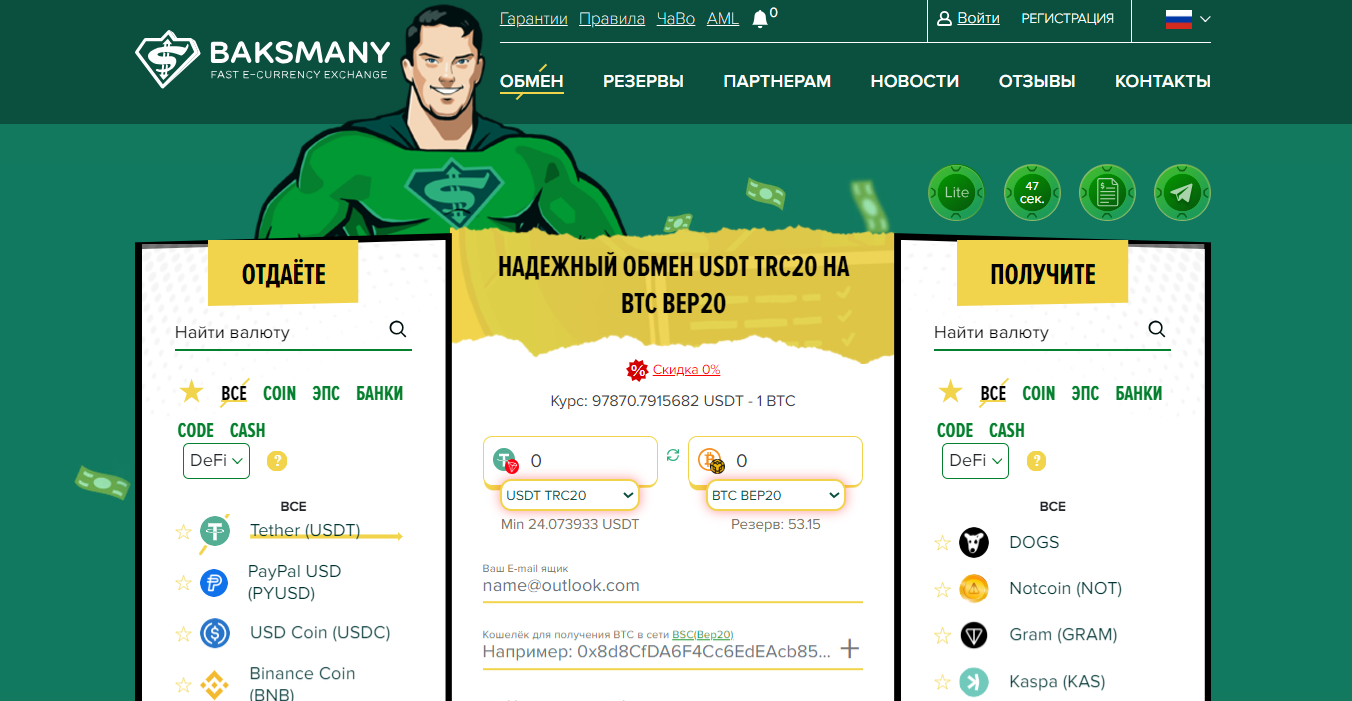This screenshot has height=701, width=1352.
Task: Focus the Ваш E-mail input field
Action: (672, 585)
